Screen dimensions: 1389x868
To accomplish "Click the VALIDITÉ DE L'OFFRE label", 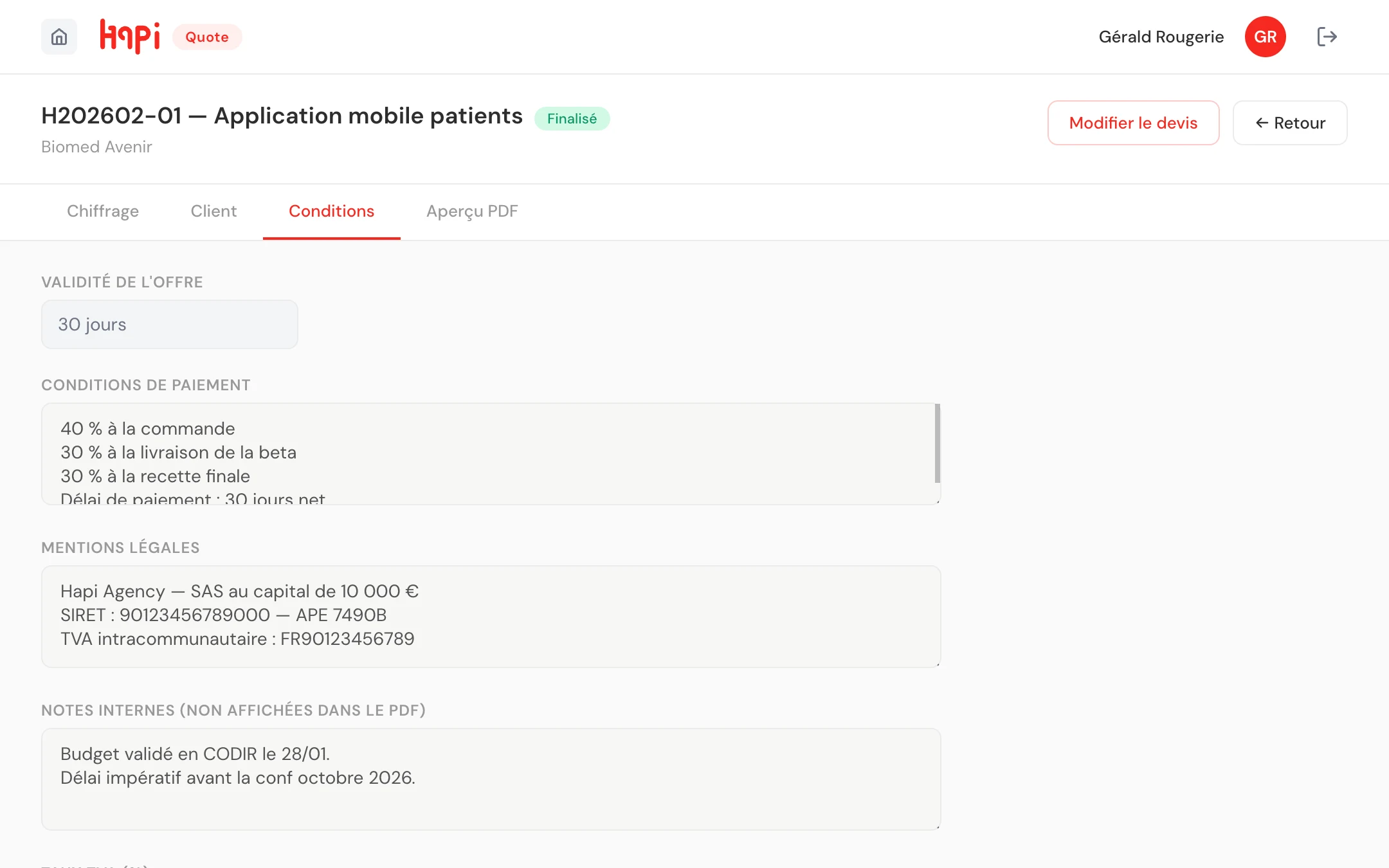I will pos(122,282).
